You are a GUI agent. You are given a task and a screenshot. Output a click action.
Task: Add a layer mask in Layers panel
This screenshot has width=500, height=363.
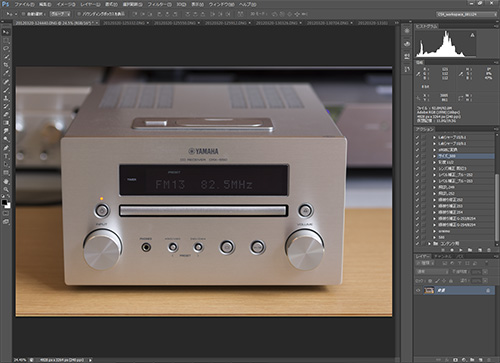[455, 360]
